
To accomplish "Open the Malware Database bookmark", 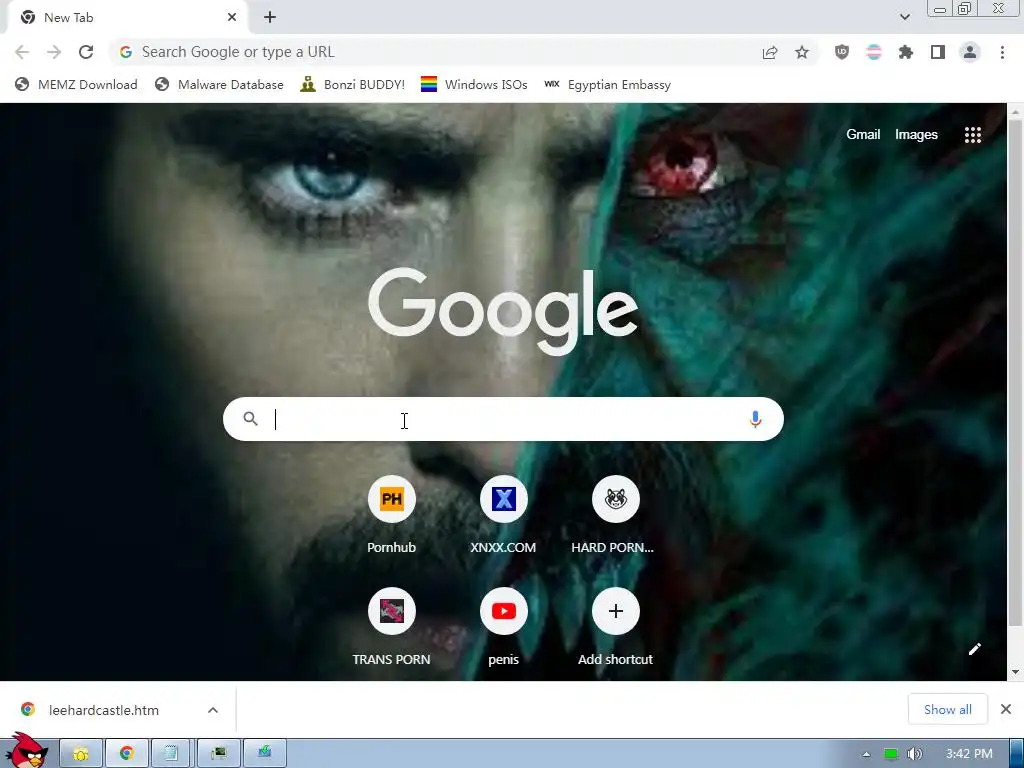I will [x=219, y=85].
